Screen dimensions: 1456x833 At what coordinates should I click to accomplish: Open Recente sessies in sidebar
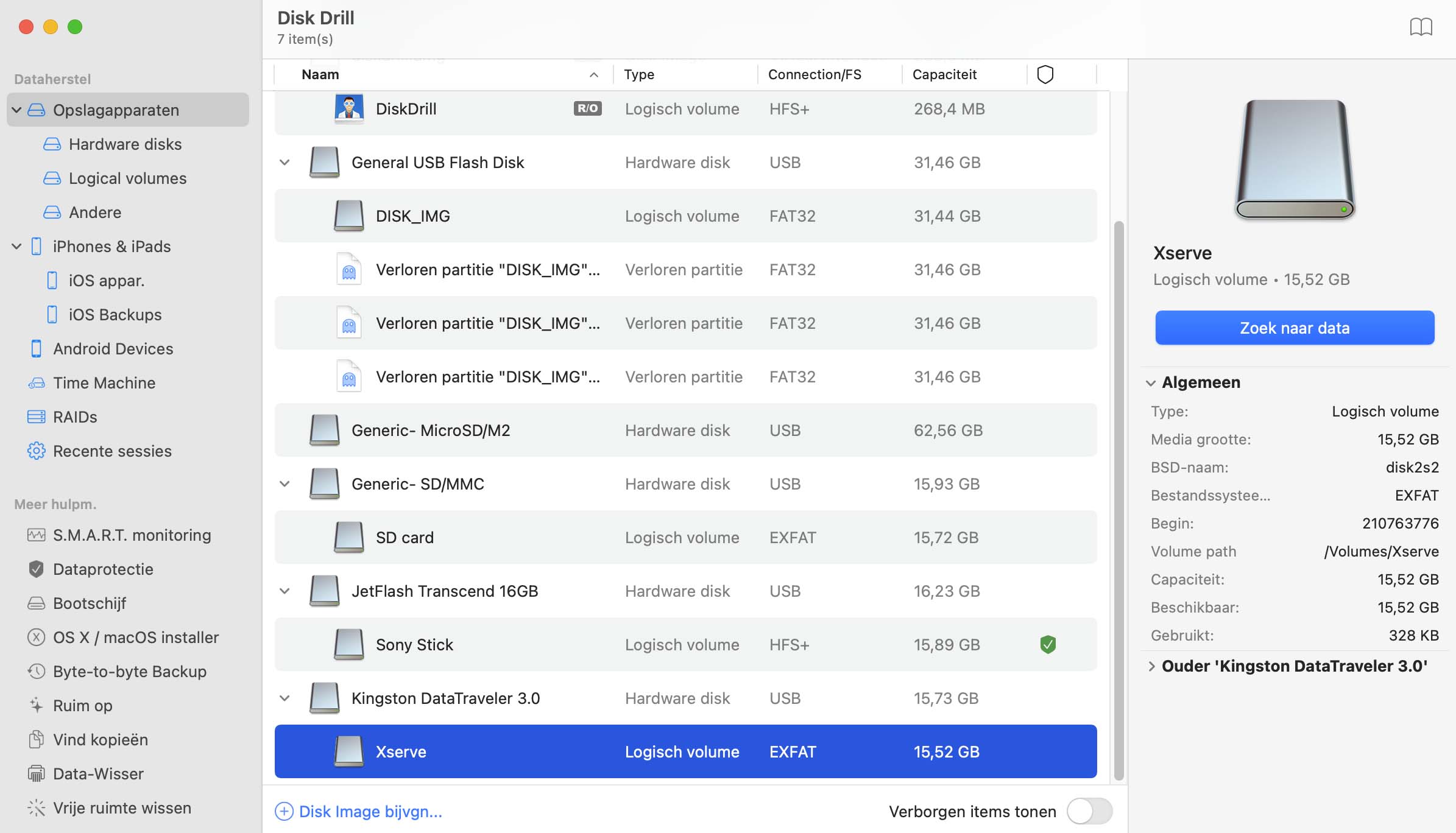click(112, 451)
